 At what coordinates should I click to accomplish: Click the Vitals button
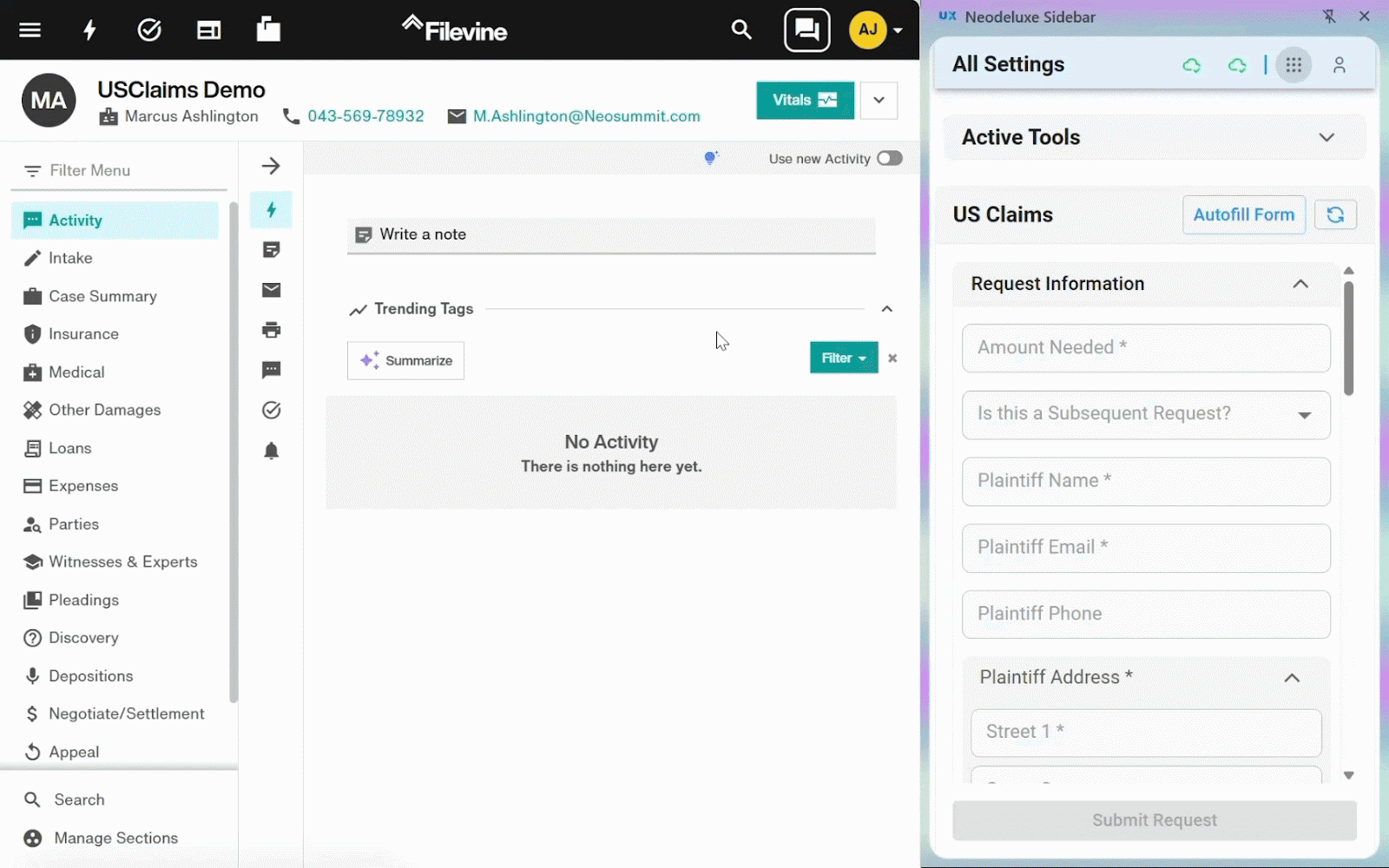(x=805, y=100)
